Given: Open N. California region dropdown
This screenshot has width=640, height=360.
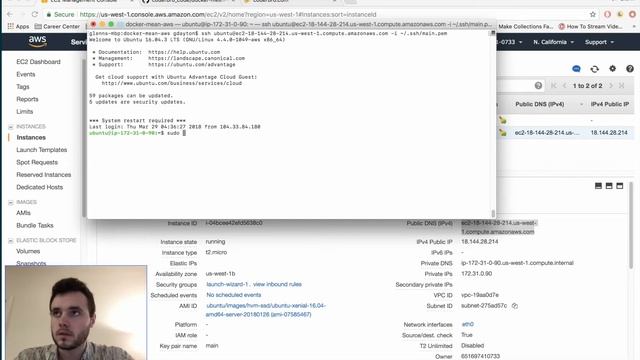Looking at the screenshot, I should (553, 42).
